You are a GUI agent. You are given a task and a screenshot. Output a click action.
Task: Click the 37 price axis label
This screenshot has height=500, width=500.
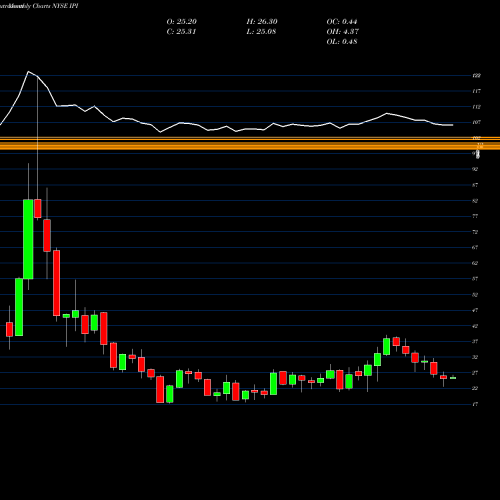[475, 341]
